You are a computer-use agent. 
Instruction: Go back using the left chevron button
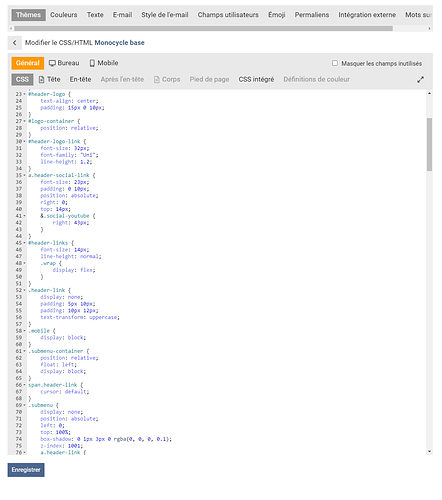click(15, 43)
